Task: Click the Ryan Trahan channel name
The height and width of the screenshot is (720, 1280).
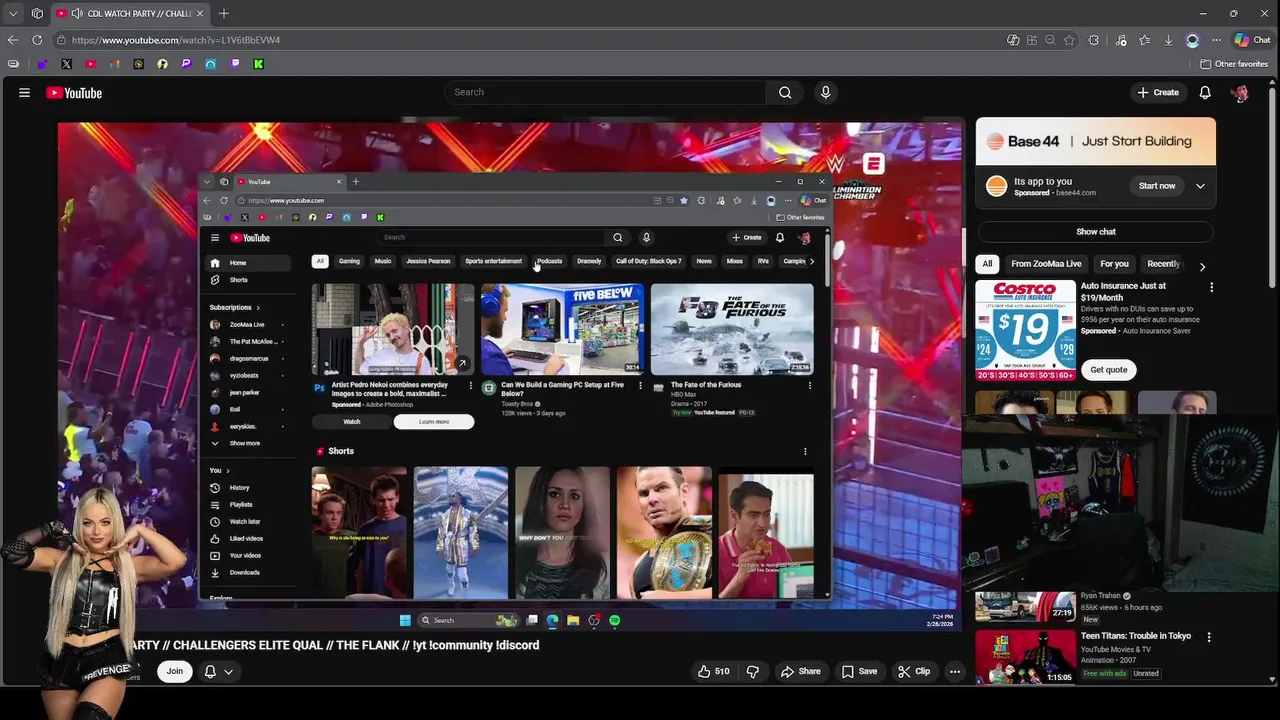Action: (x=1100, y=596)
